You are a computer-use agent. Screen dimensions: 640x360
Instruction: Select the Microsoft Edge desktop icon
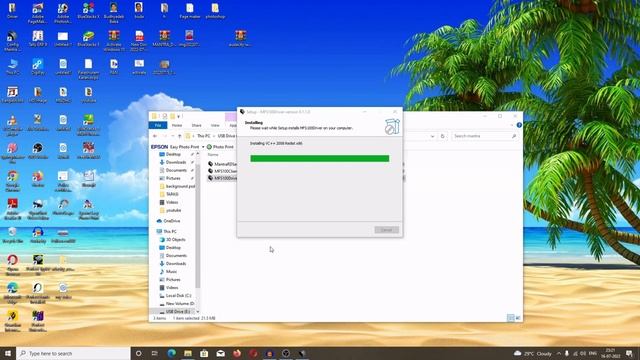pos(12,293)
